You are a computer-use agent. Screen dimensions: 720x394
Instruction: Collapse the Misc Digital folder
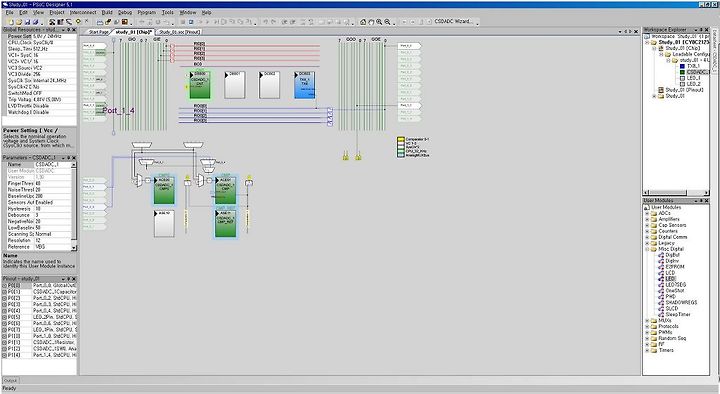647,249
